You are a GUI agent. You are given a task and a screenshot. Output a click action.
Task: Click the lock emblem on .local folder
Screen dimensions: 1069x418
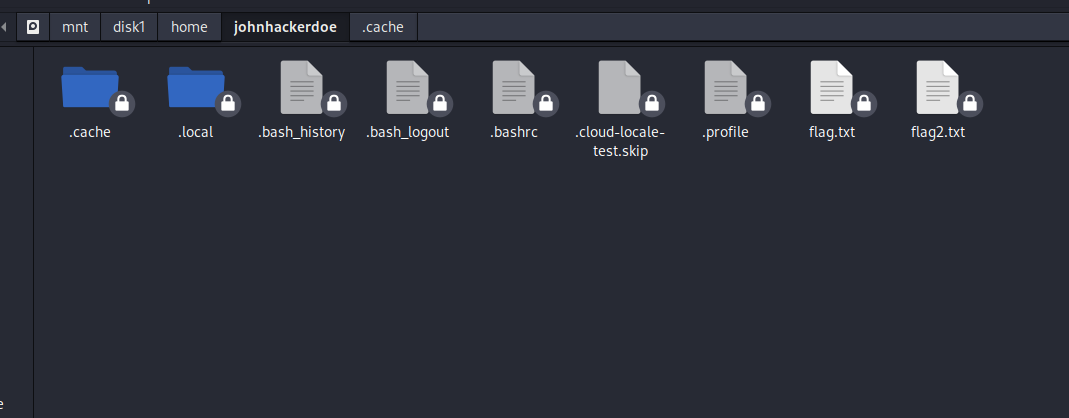227,103
